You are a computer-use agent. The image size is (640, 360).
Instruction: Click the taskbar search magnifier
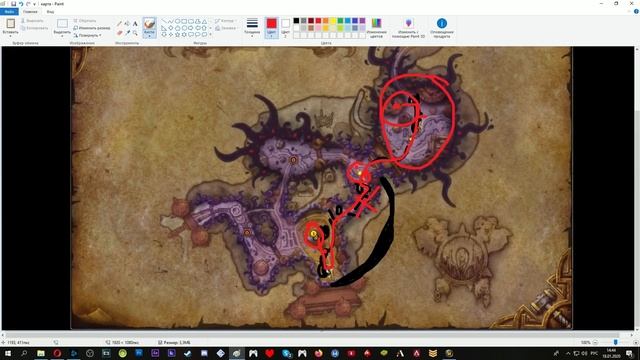point(24,353)
